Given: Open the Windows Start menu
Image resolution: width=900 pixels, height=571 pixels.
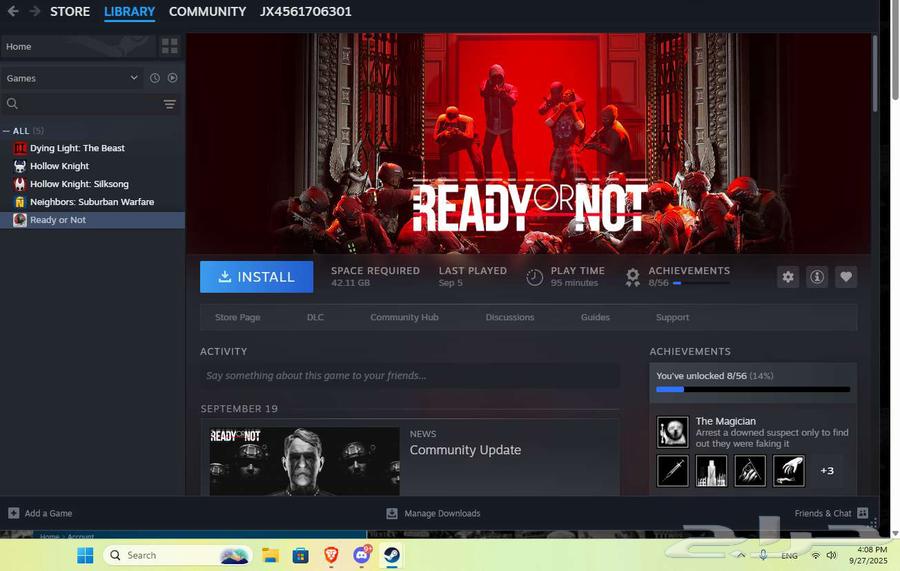Looking at the screenshot, I should click(x=85, y=555).
